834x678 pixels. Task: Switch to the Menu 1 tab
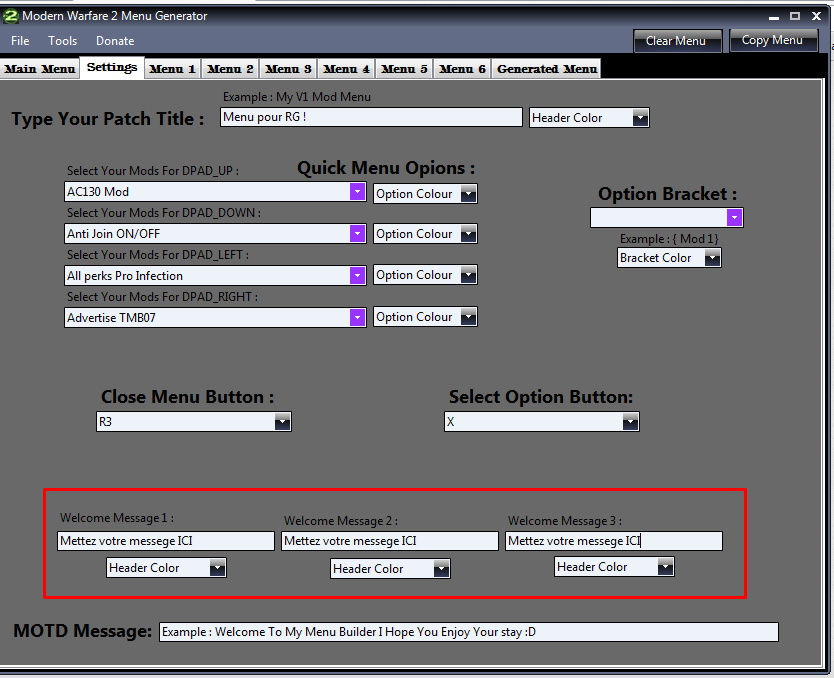pos(172,69)
